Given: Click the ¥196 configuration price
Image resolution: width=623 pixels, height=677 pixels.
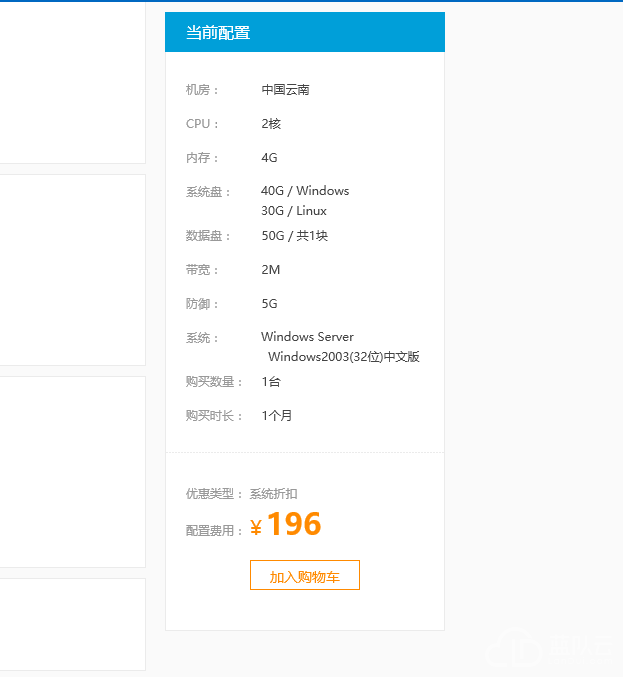Looking at the screenshot, I should coord(286,524).
